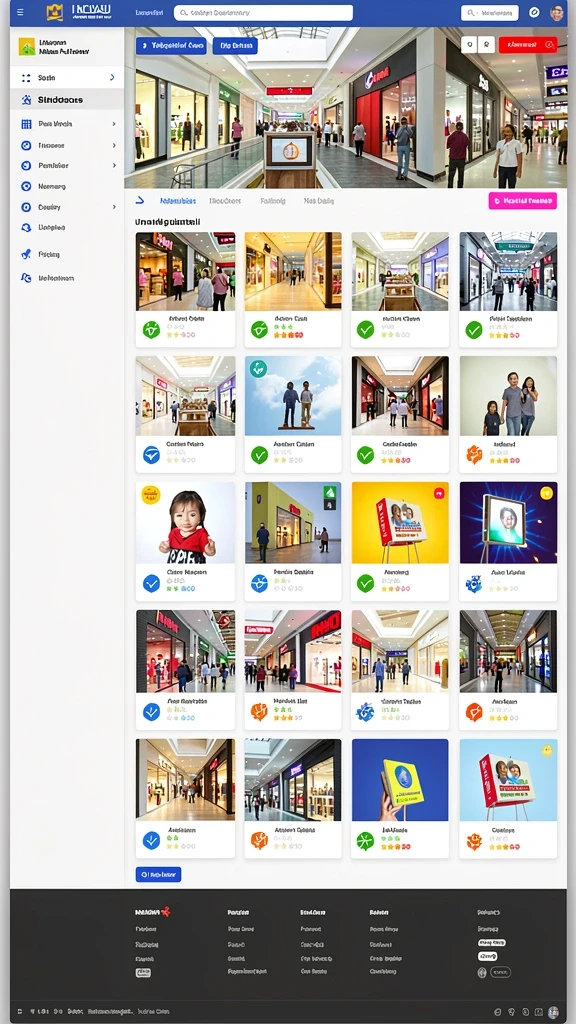
Task: Switch to the last tab in the tab row
Action: pyautogui.click(x=319, y=201)
